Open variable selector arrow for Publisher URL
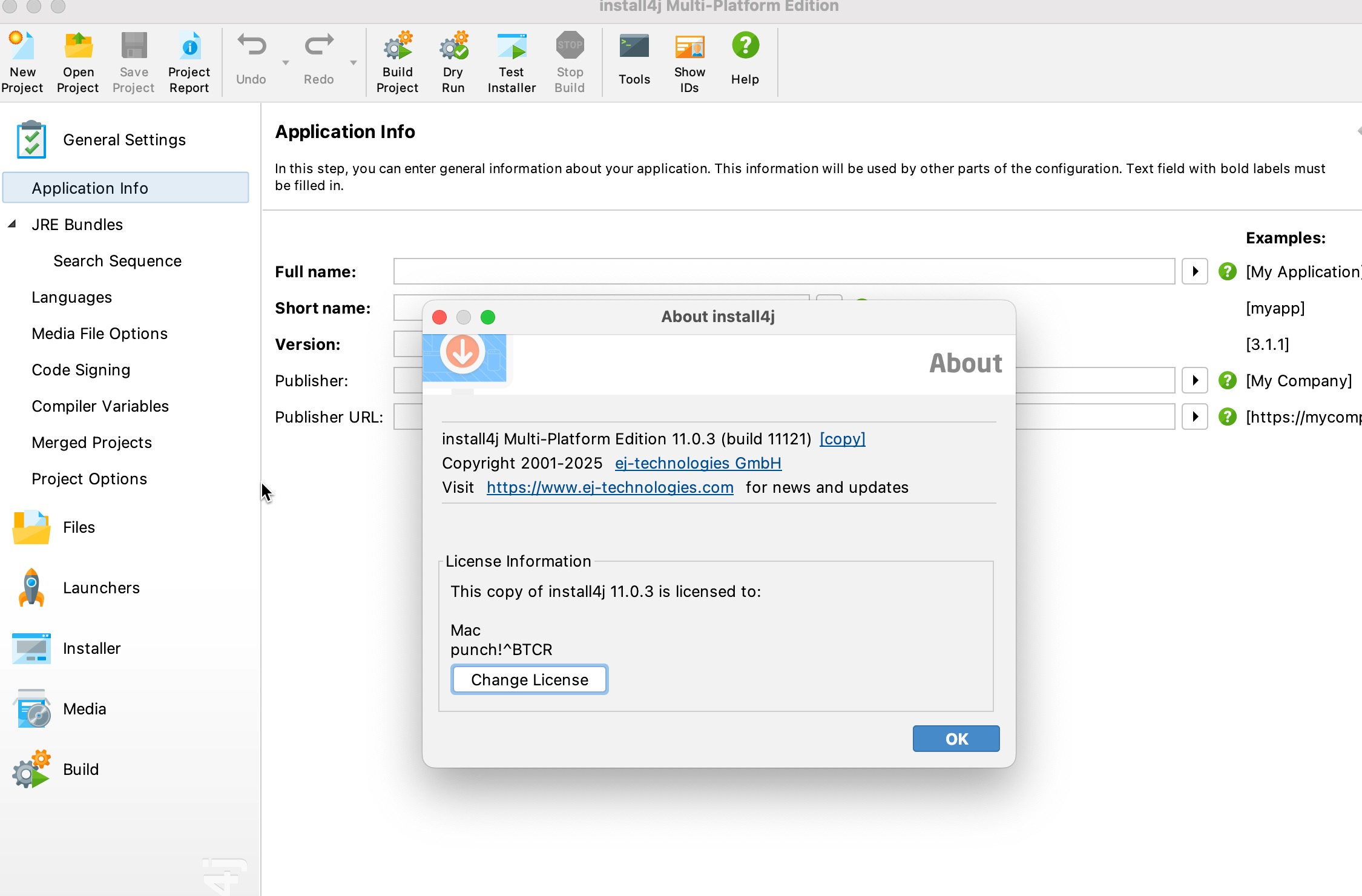1362x896 pixels. point(1195,417)
